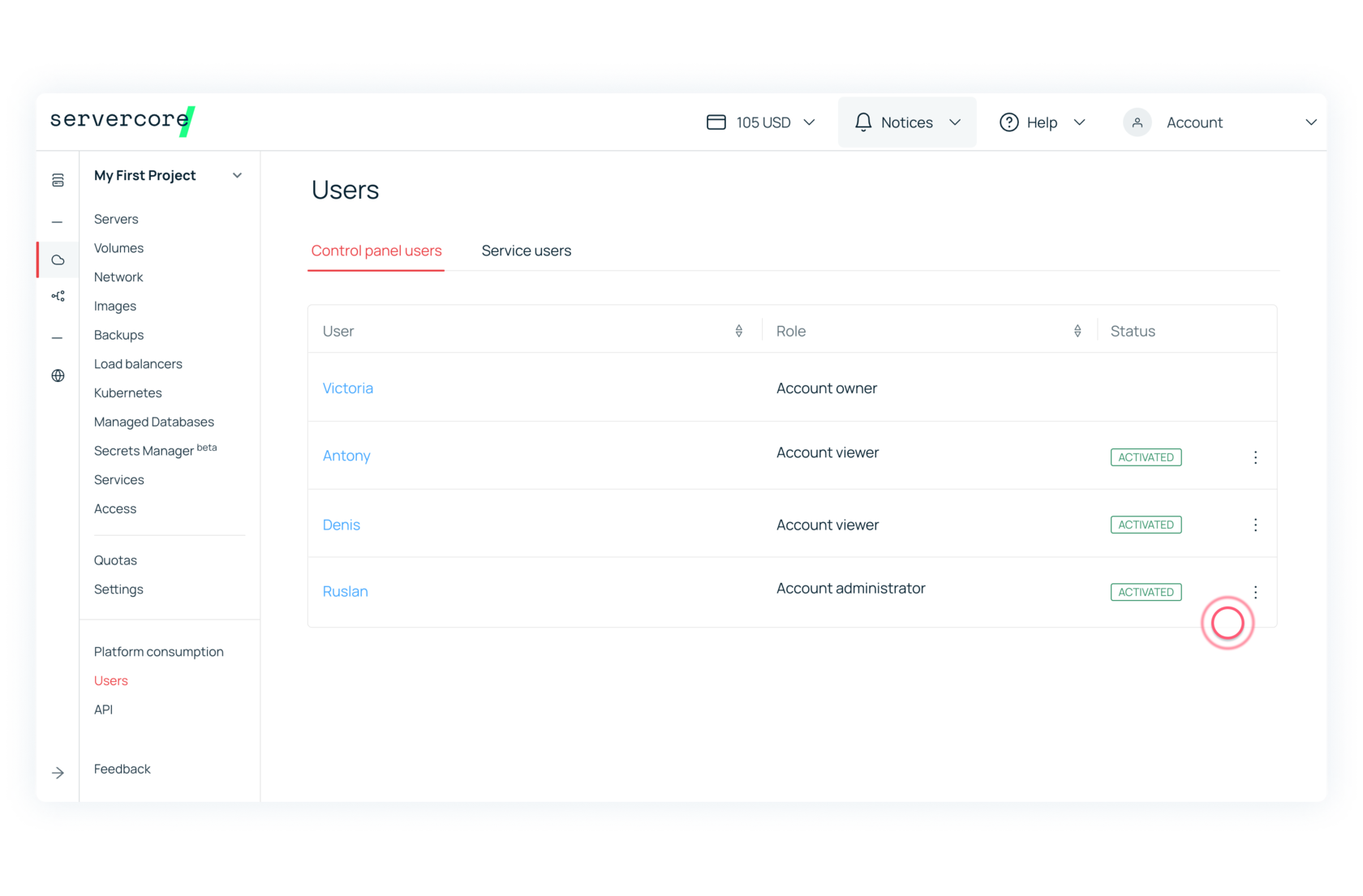Open the balance dropdown next to 105 USD
This screenshot has height=896, width=1363.
pos(810,122)
